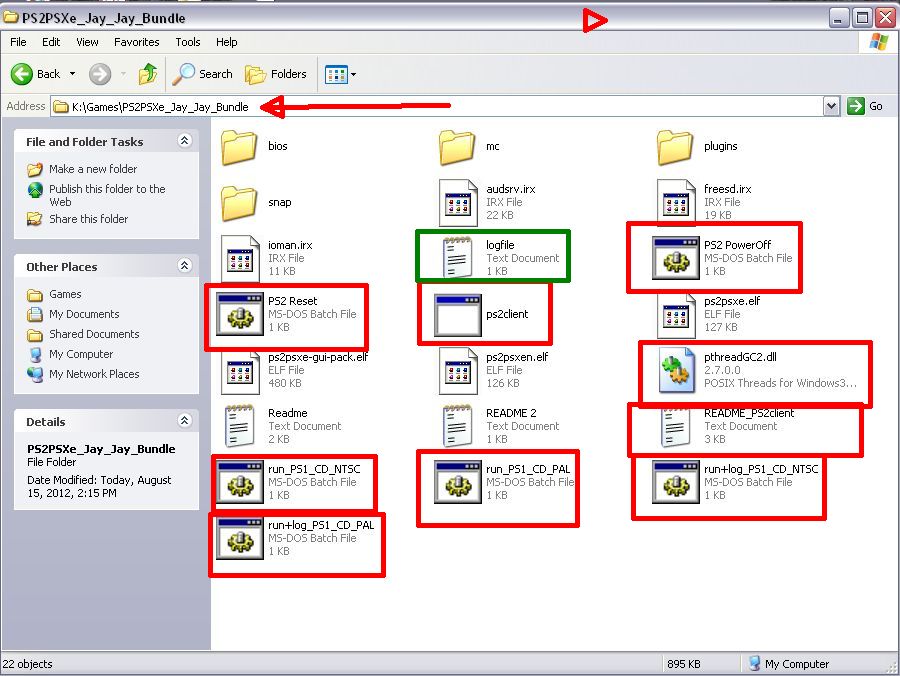Toggle the Folders pane
This screenshot has height=676, width=900.
[276, 74]
